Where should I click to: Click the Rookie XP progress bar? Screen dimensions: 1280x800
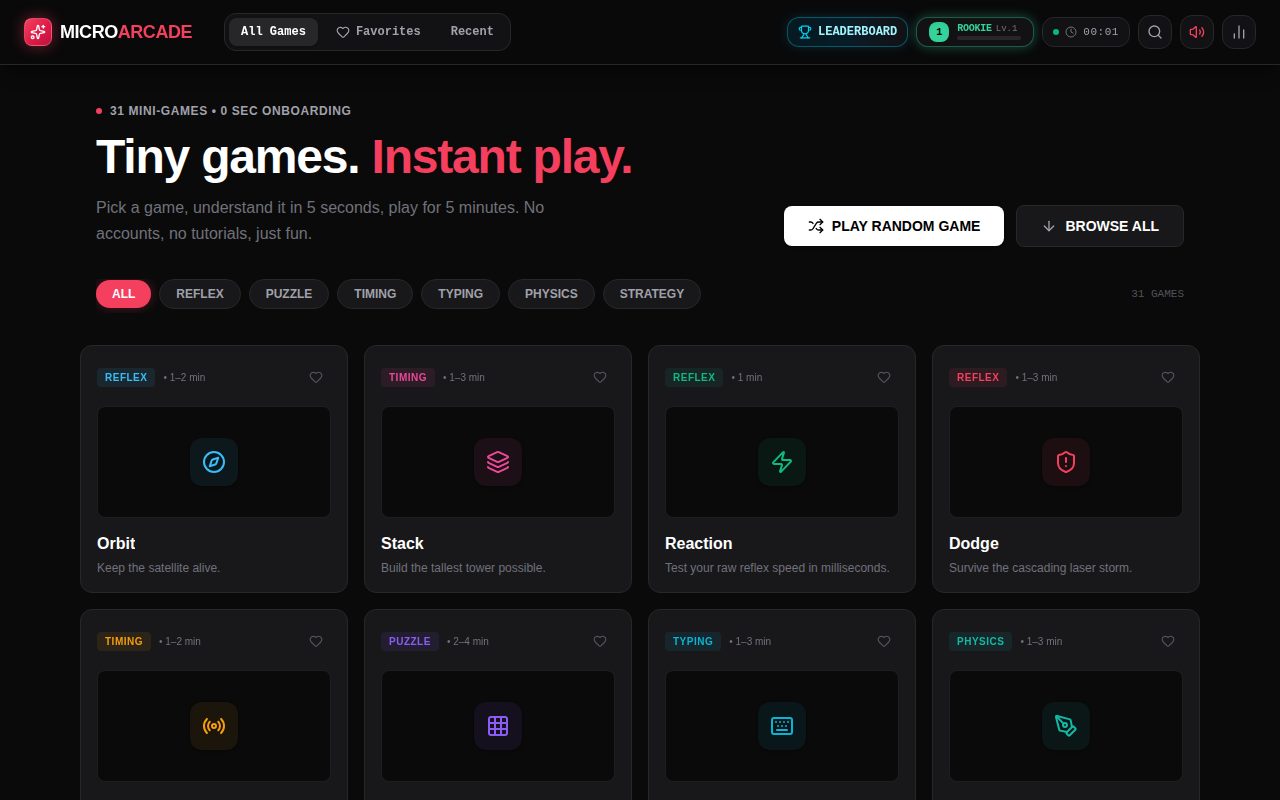(989, 38)
